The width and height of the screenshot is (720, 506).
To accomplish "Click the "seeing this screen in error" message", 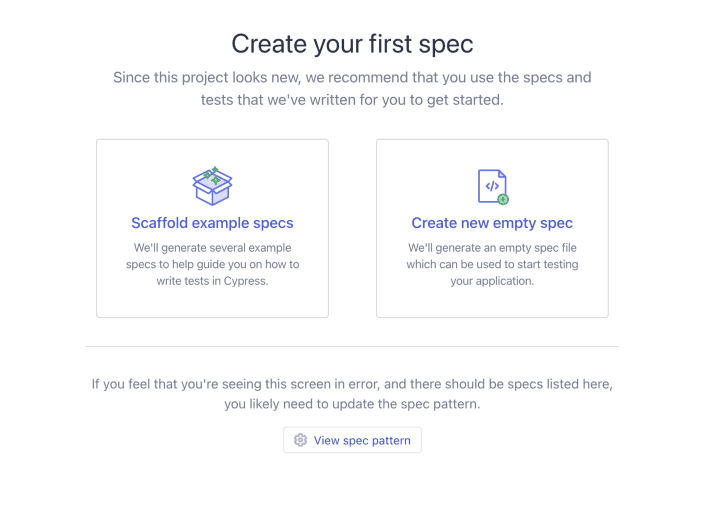I will [x=352, y=384].
